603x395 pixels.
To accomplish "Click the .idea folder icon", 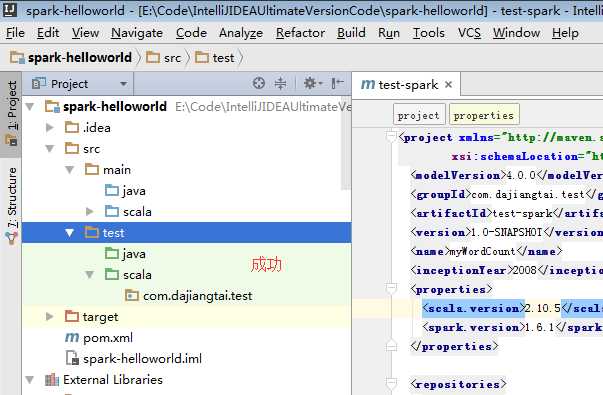I will 72,127.
